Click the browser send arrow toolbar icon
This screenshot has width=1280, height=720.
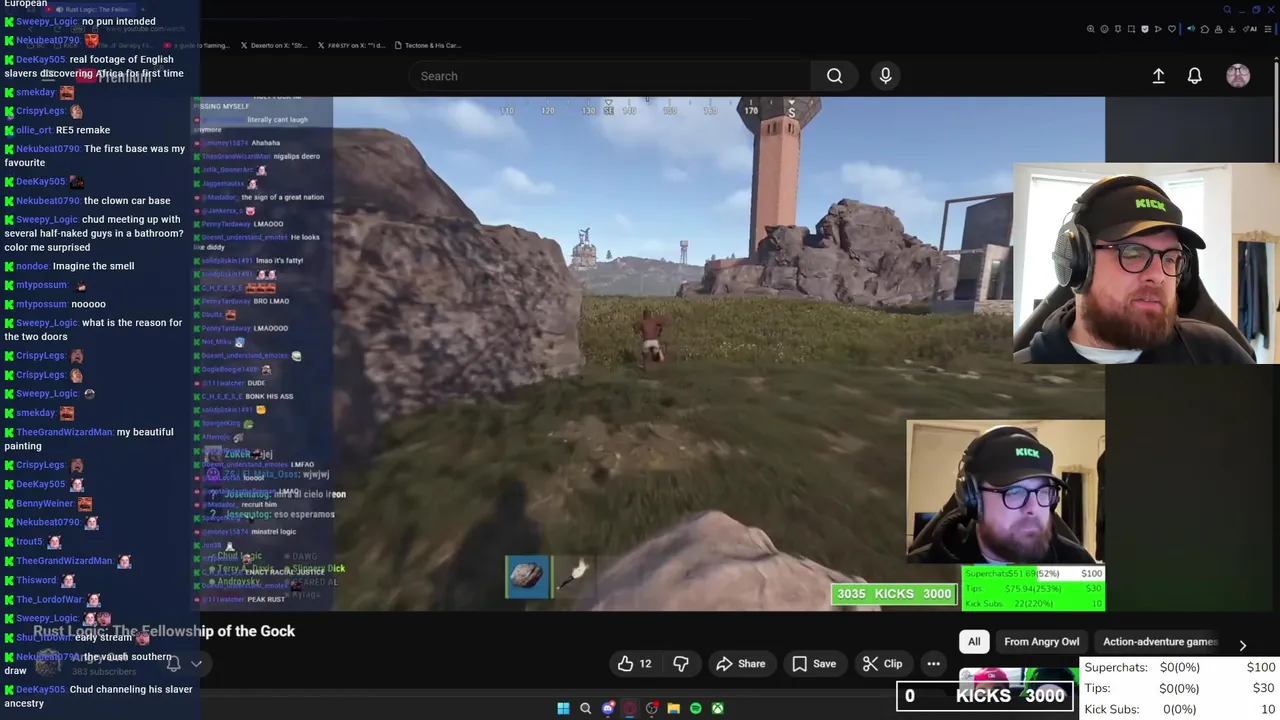(x=1158, y=29)
